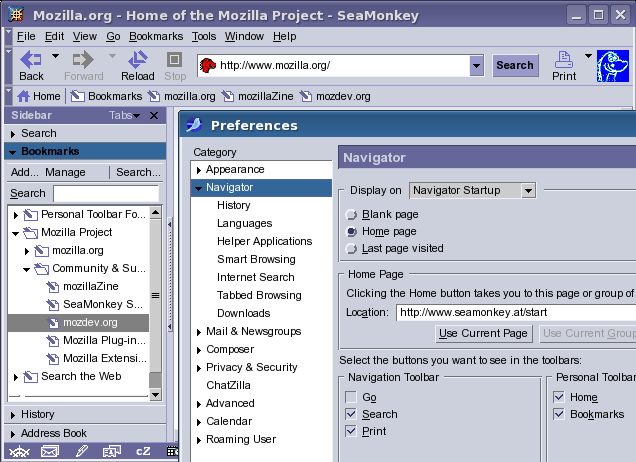The image size is (636, 462).
Task: Click the Mozilla Plug-in... bookmark icon
Action: click(52, 341)
